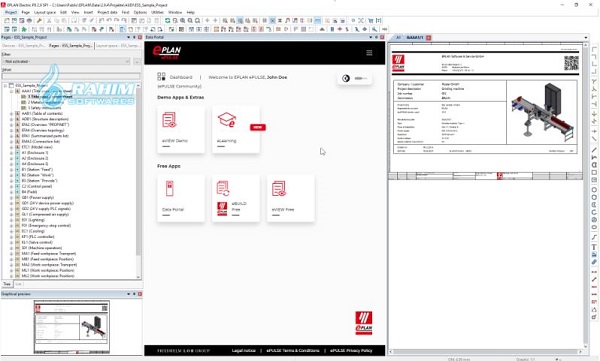The width and height of the screenshot is (600, 361).
Task: Open the Pages panel options dropdown arrow
Action: 128,37
